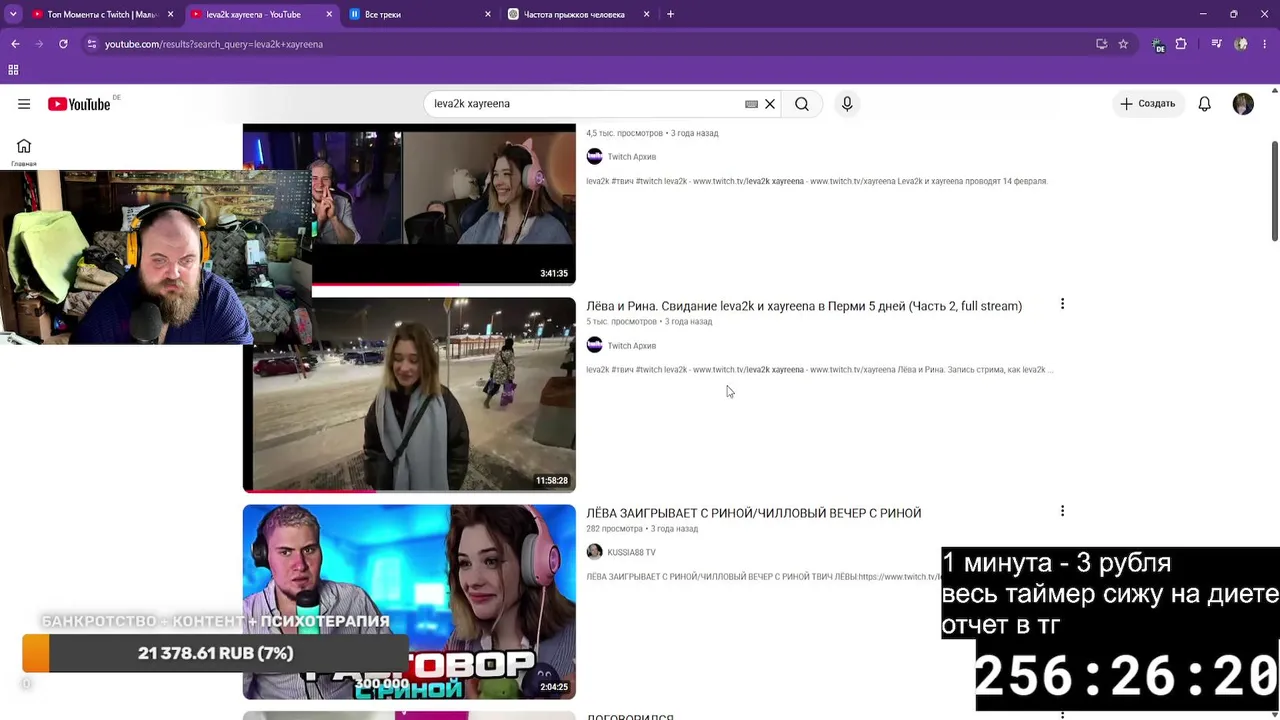
Task: Open the DE extension icon in toolbar
Action: (1158, 45)
